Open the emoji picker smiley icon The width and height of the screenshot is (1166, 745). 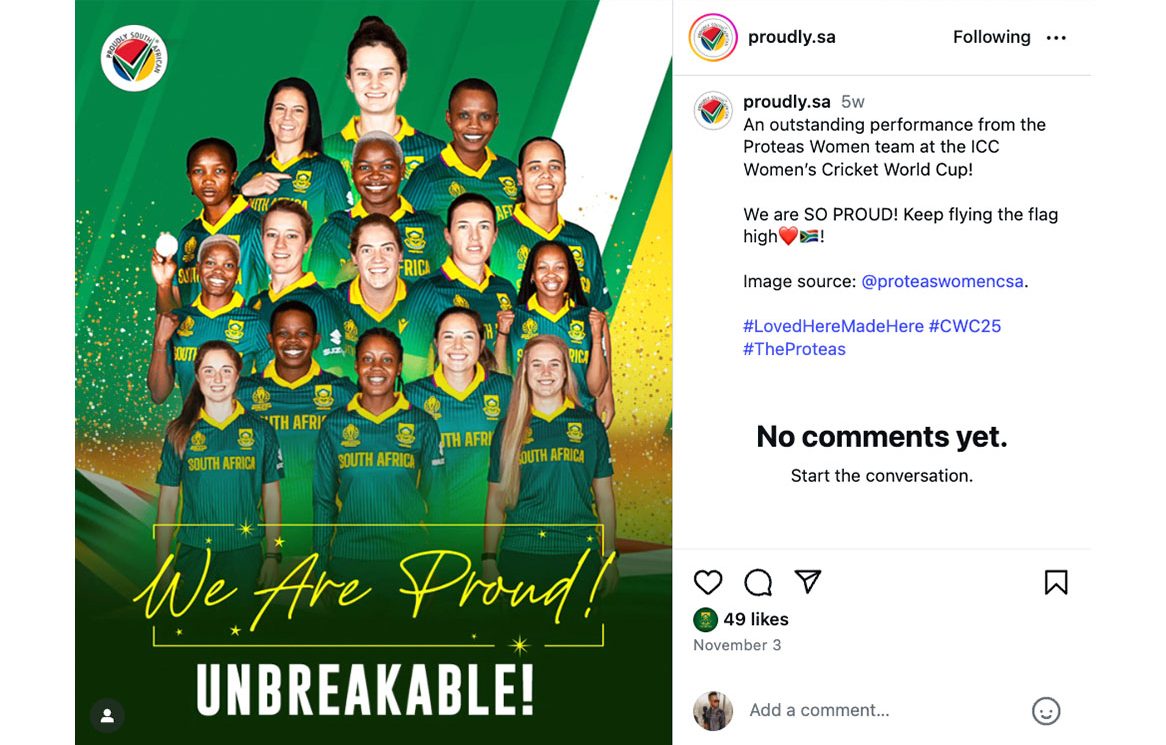click(x=1046, y=711)
